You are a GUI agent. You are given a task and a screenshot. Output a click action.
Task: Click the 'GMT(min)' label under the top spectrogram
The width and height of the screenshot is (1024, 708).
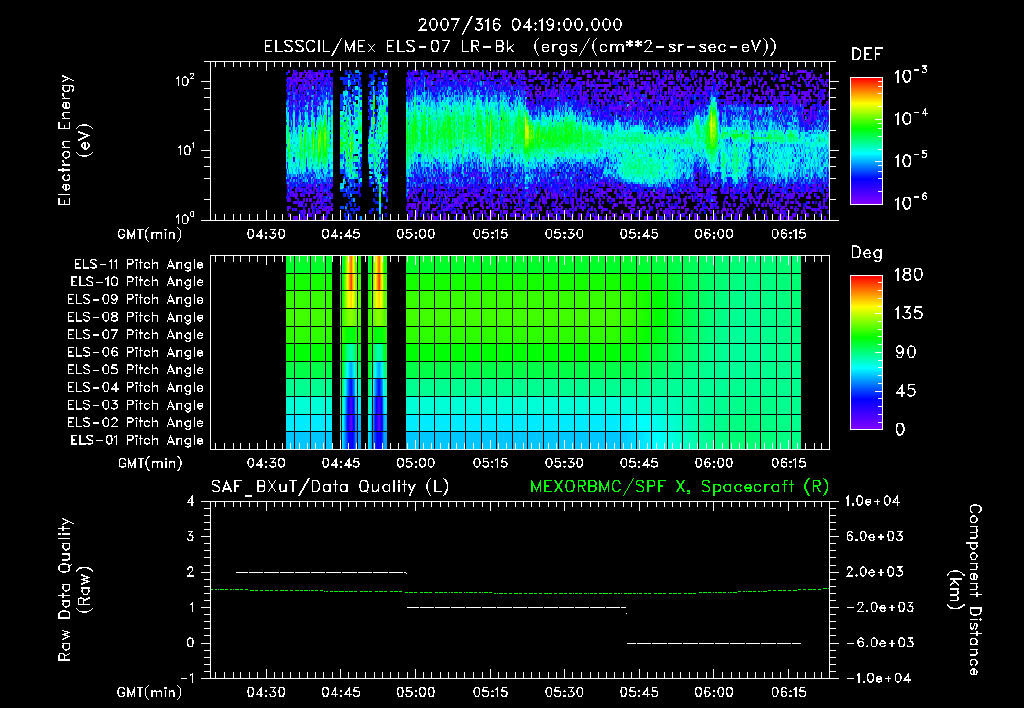150,234
